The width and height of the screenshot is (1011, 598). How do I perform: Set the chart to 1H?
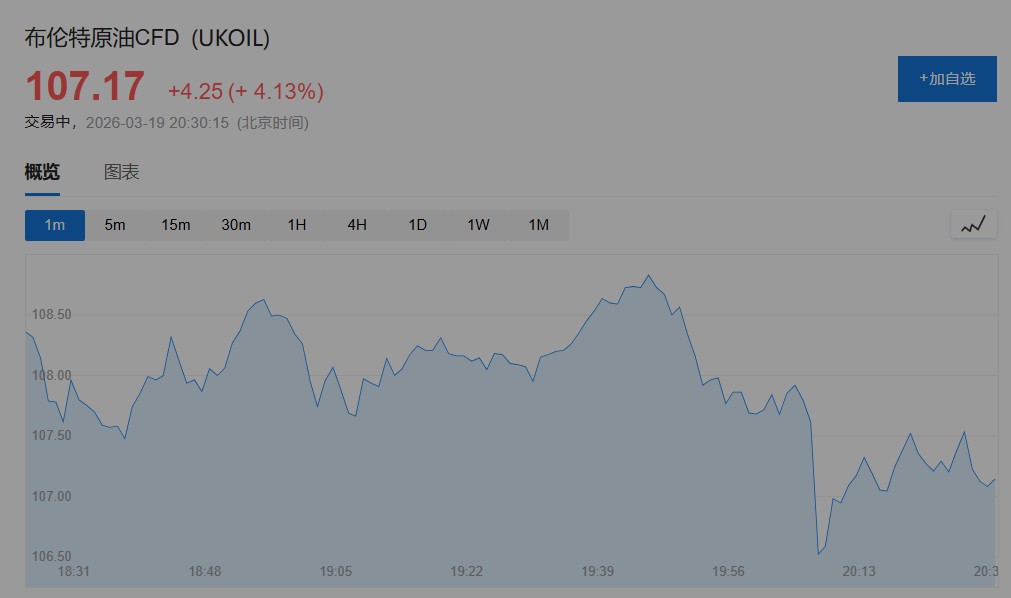(297, 225)
